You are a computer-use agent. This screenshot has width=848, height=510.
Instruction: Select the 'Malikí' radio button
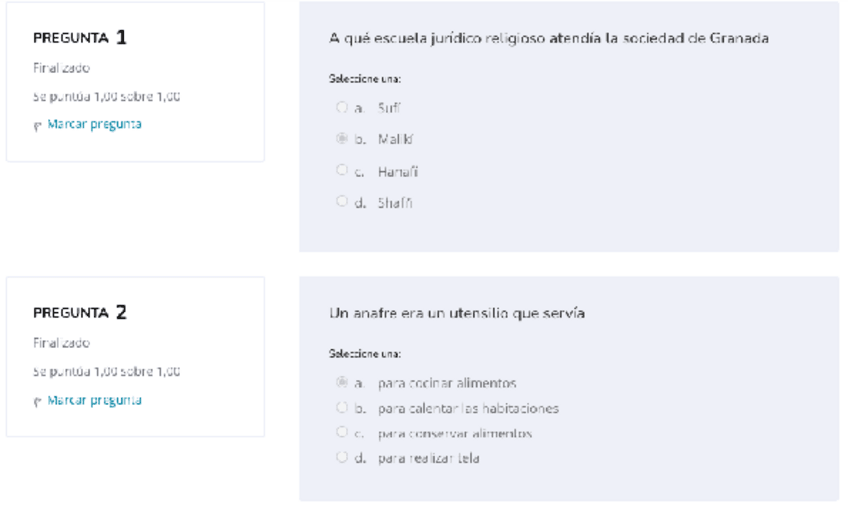pyautogui.click(x=342, y=139)
